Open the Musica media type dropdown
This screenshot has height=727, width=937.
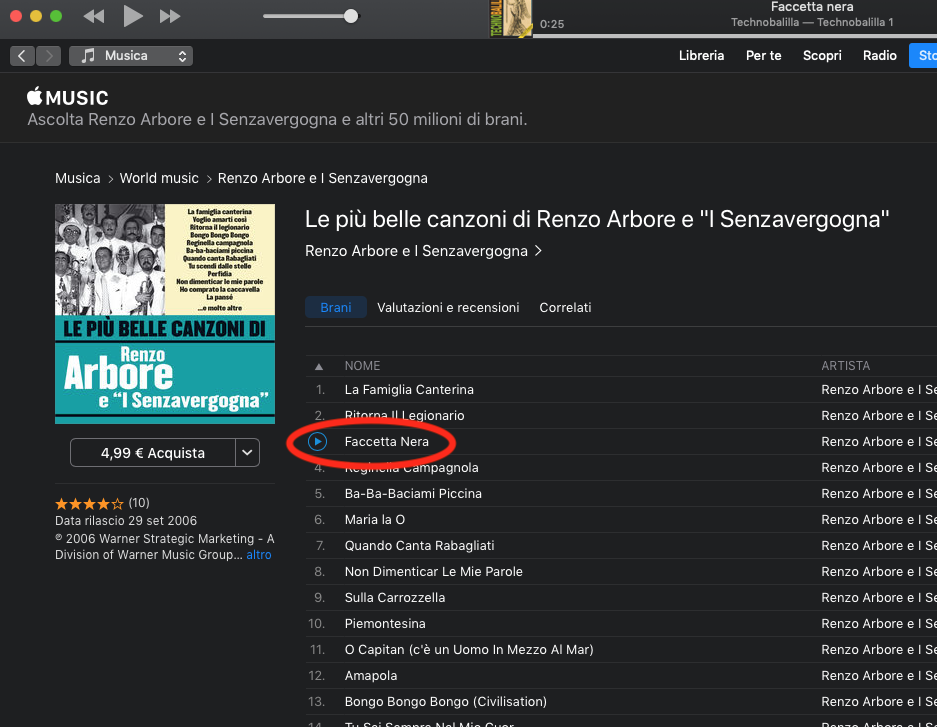click(x=131, y=56)
